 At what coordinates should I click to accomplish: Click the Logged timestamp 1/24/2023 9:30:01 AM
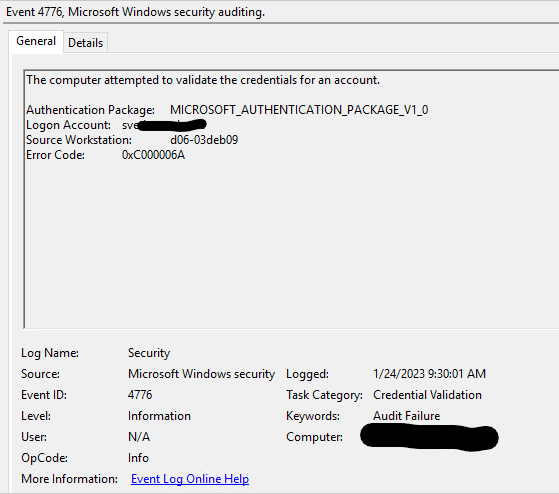point(429,374)
